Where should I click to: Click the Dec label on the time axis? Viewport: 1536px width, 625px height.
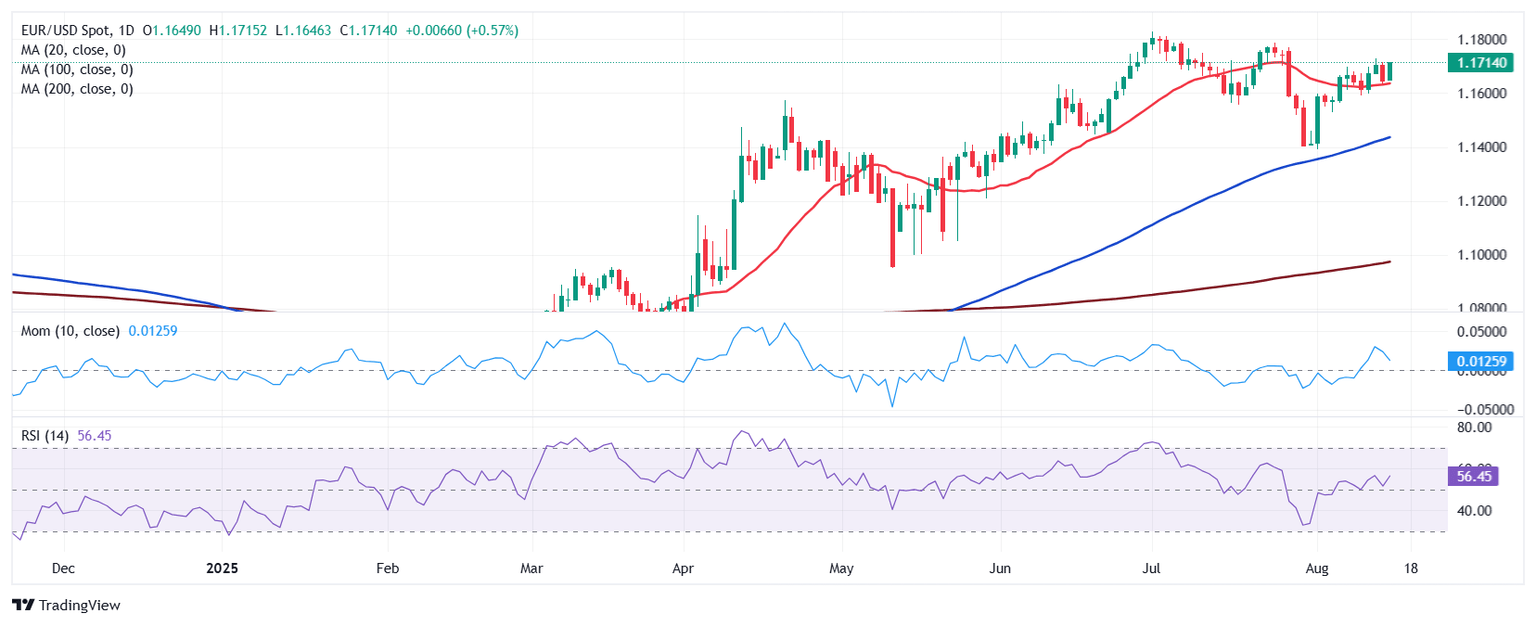coord(63,567)
